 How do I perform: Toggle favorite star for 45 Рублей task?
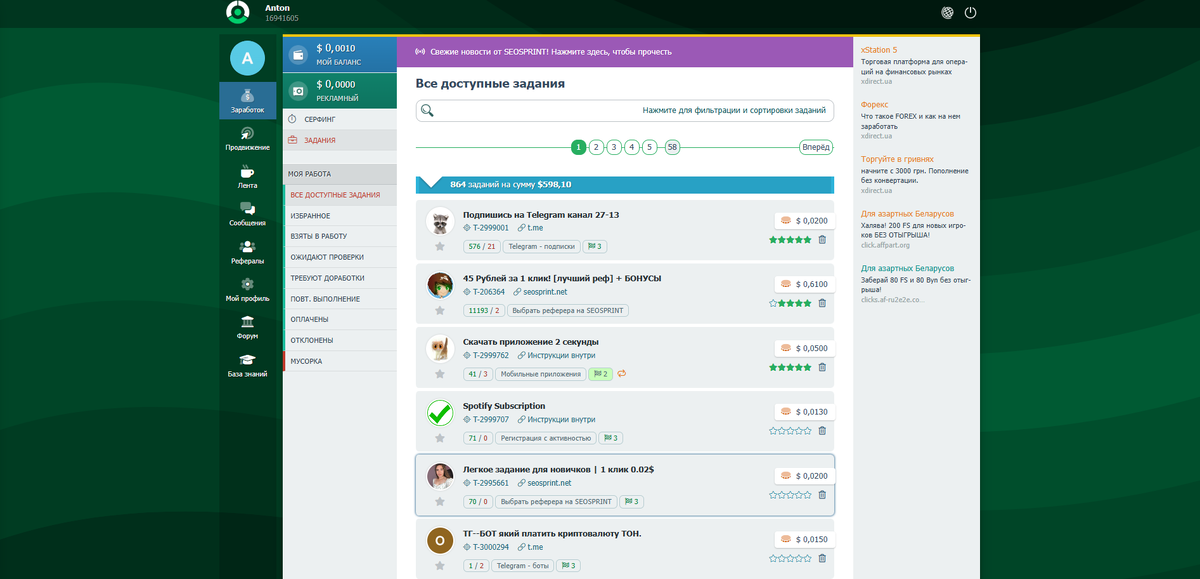tap(439, 310)
